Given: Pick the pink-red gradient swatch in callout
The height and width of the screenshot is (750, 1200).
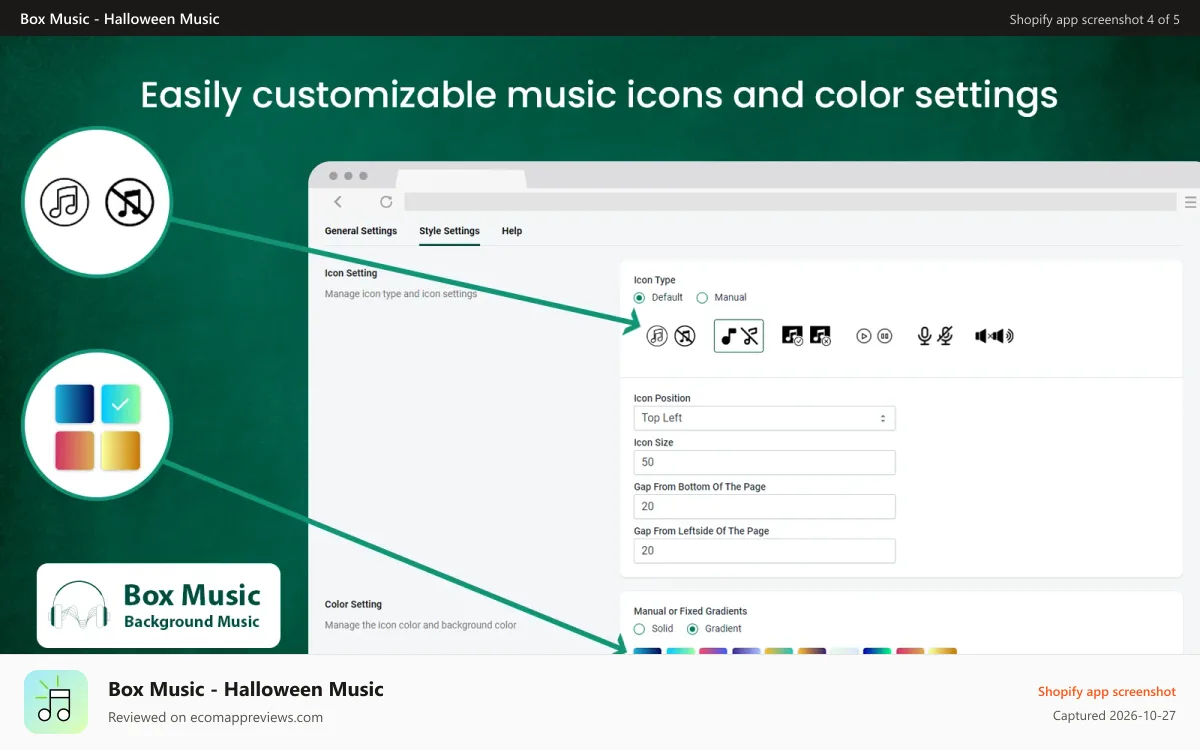Looking at the screenshot, I should pyautogui.click(x=75, y=451).
